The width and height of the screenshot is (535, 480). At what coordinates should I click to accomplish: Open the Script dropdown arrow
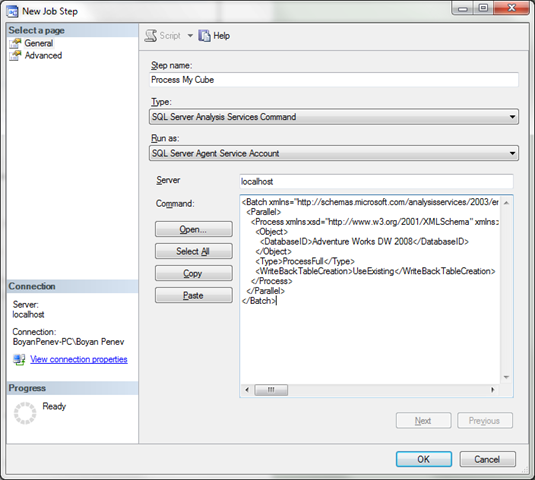pyautogui.click(x=190, y=35)
